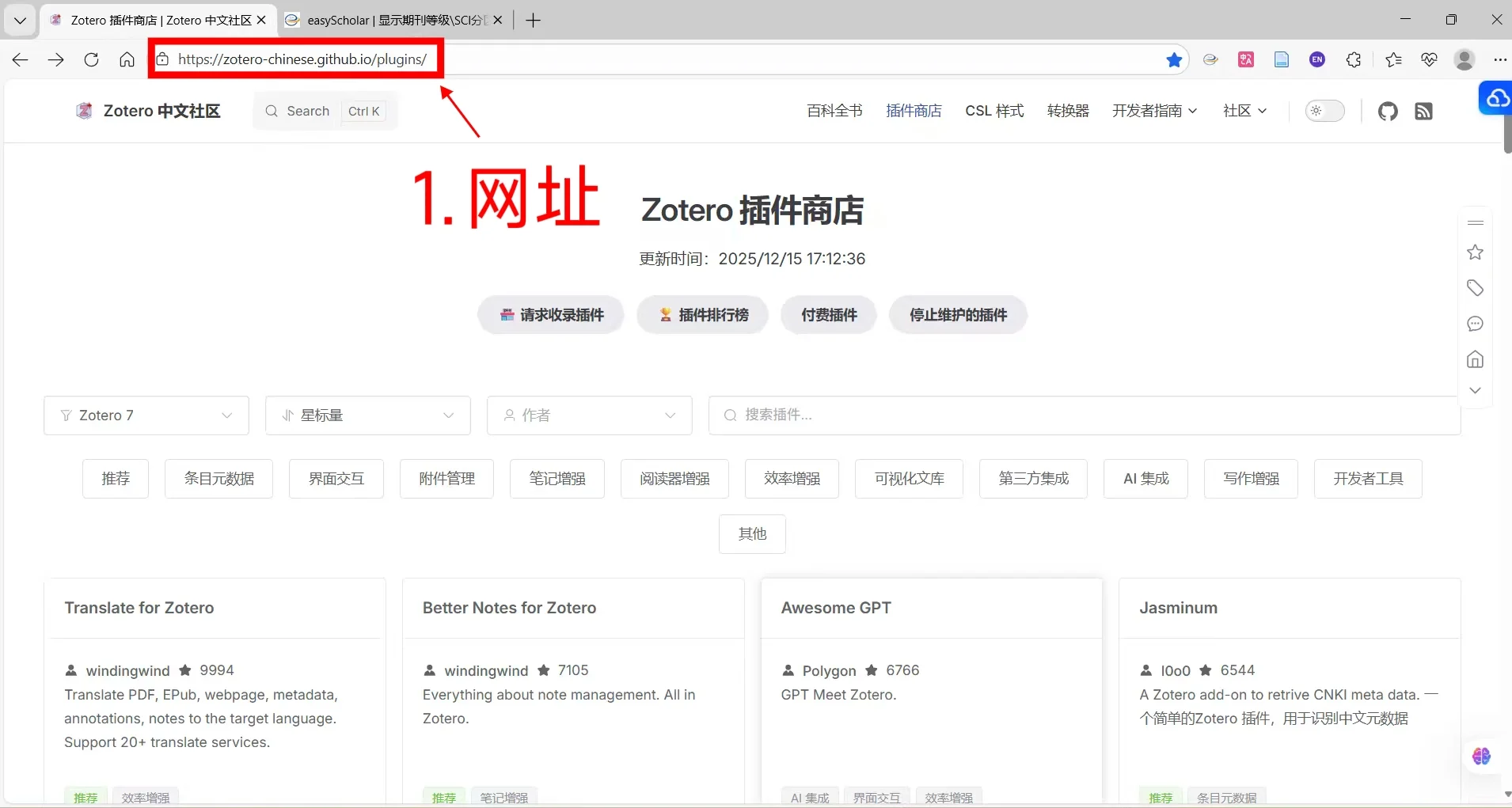Click the home icon in the right sidebar

[1474, 360]
